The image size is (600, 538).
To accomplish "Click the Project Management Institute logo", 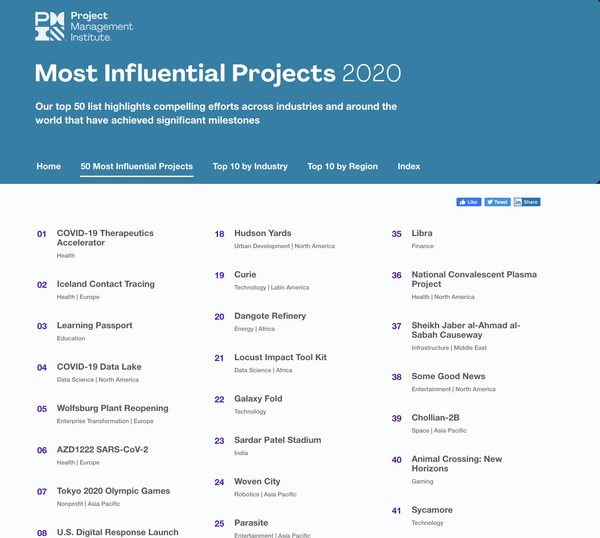I will pyautogui.click(x=84, y=26).
